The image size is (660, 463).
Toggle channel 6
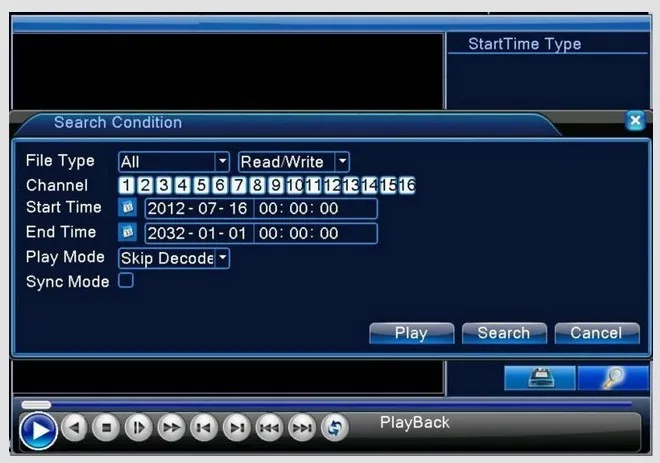coord(220,185)
